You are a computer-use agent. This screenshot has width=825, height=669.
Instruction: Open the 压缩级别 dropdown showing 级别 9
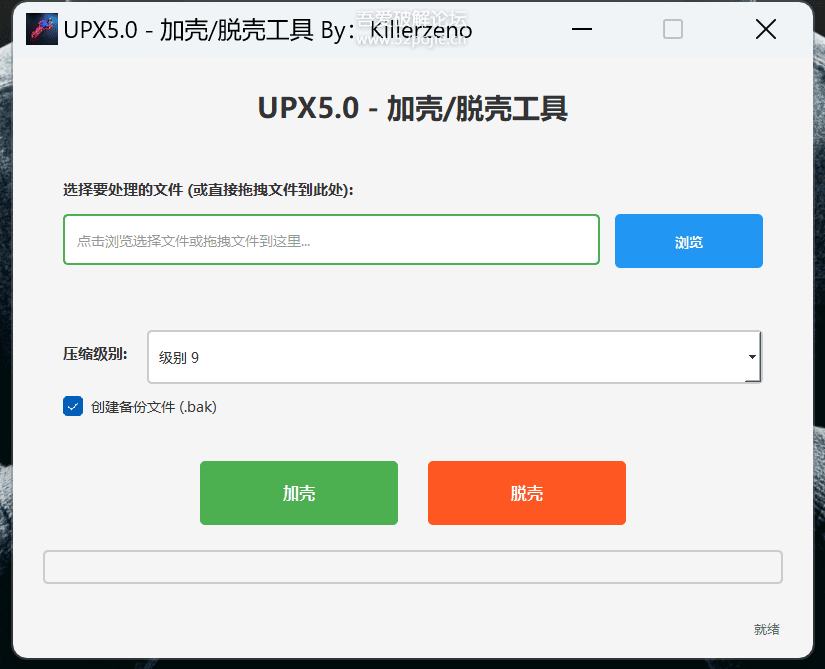point(454,357)
